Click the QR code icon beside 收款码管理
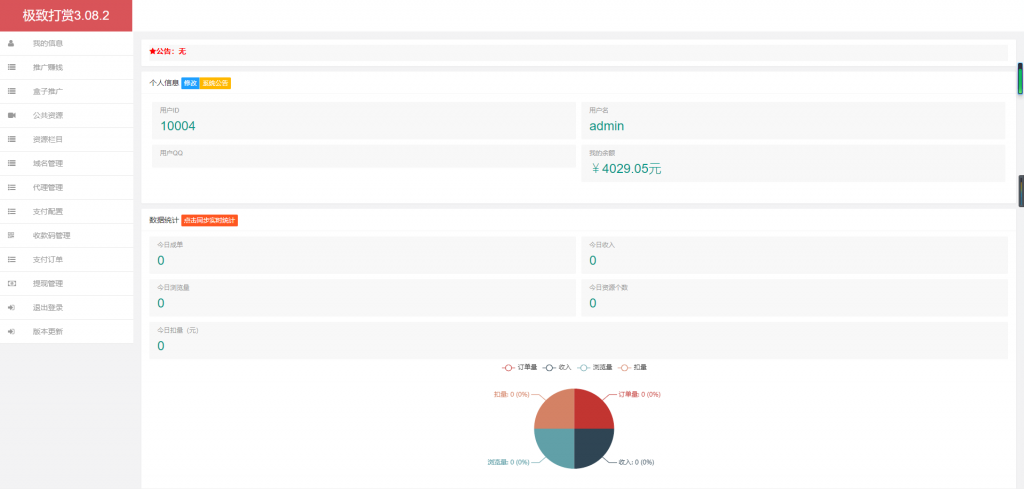 11,236
